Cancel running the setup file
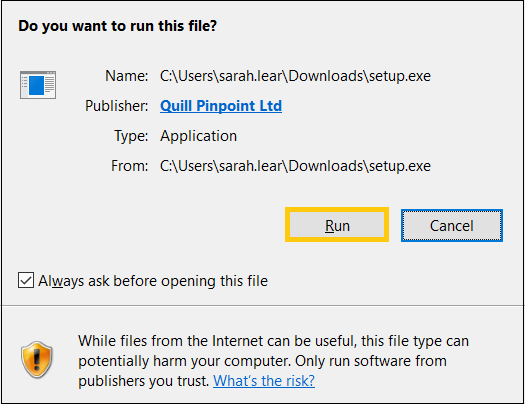Screen dimensions: 525x404 (x=452, y=225)
